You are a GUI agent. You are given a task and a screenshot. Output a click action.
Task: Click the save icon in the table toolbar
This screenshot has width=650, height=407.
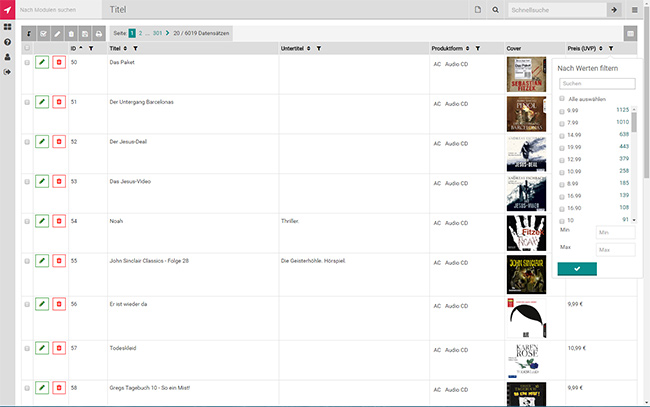coord(84,34)
